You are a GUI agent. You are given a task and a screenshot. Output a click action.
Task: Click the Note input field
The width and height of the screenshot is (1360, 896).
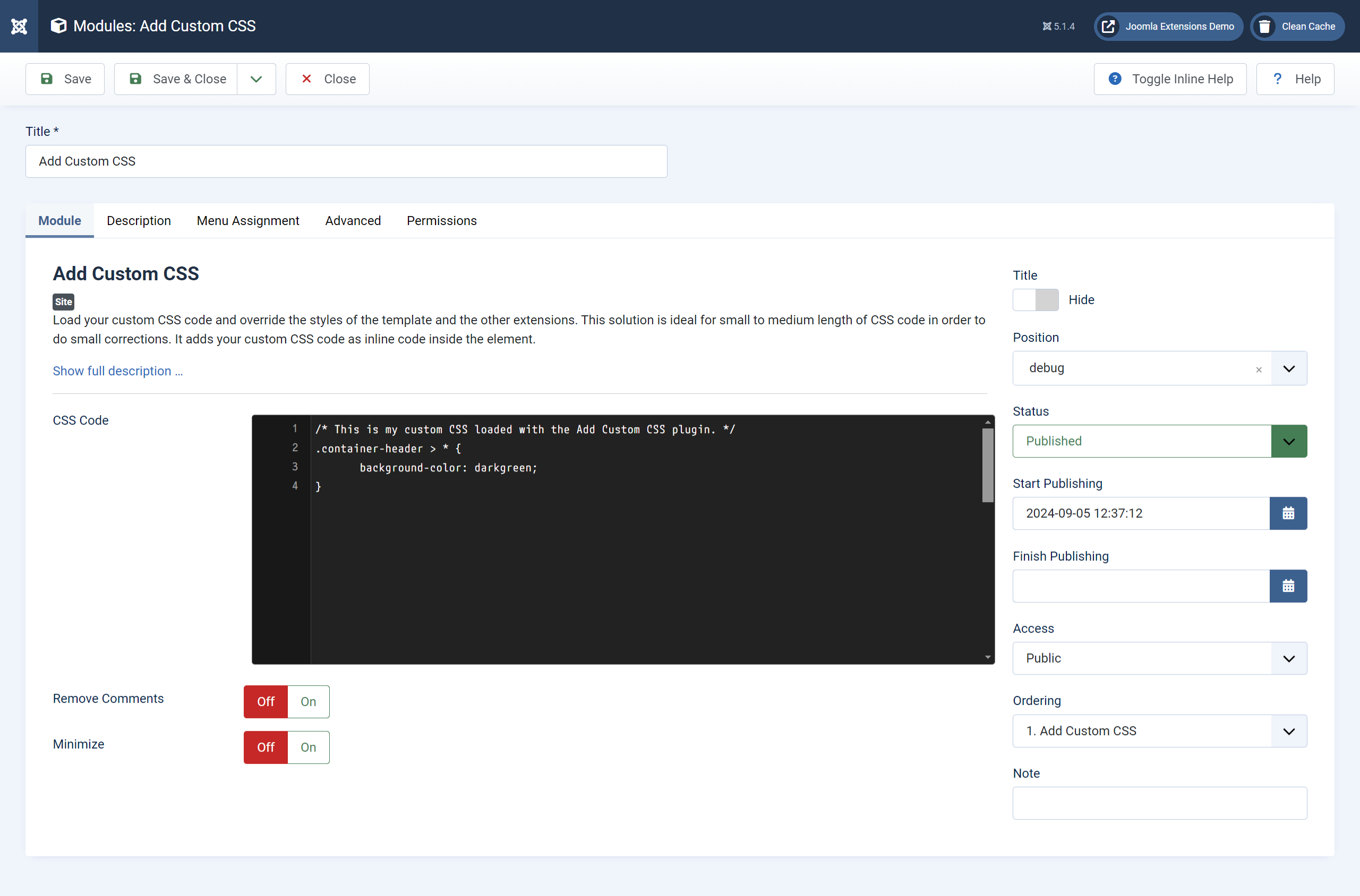click(1160, 804)
